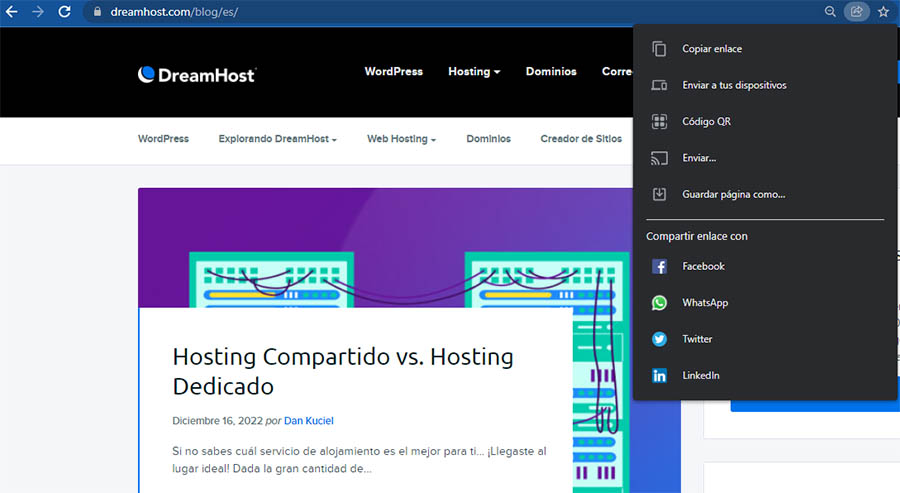The width and height of the screenshot is (900, 493).
Task: Expand Web Hosting dropdown in secondary nav
Action: 401,139
